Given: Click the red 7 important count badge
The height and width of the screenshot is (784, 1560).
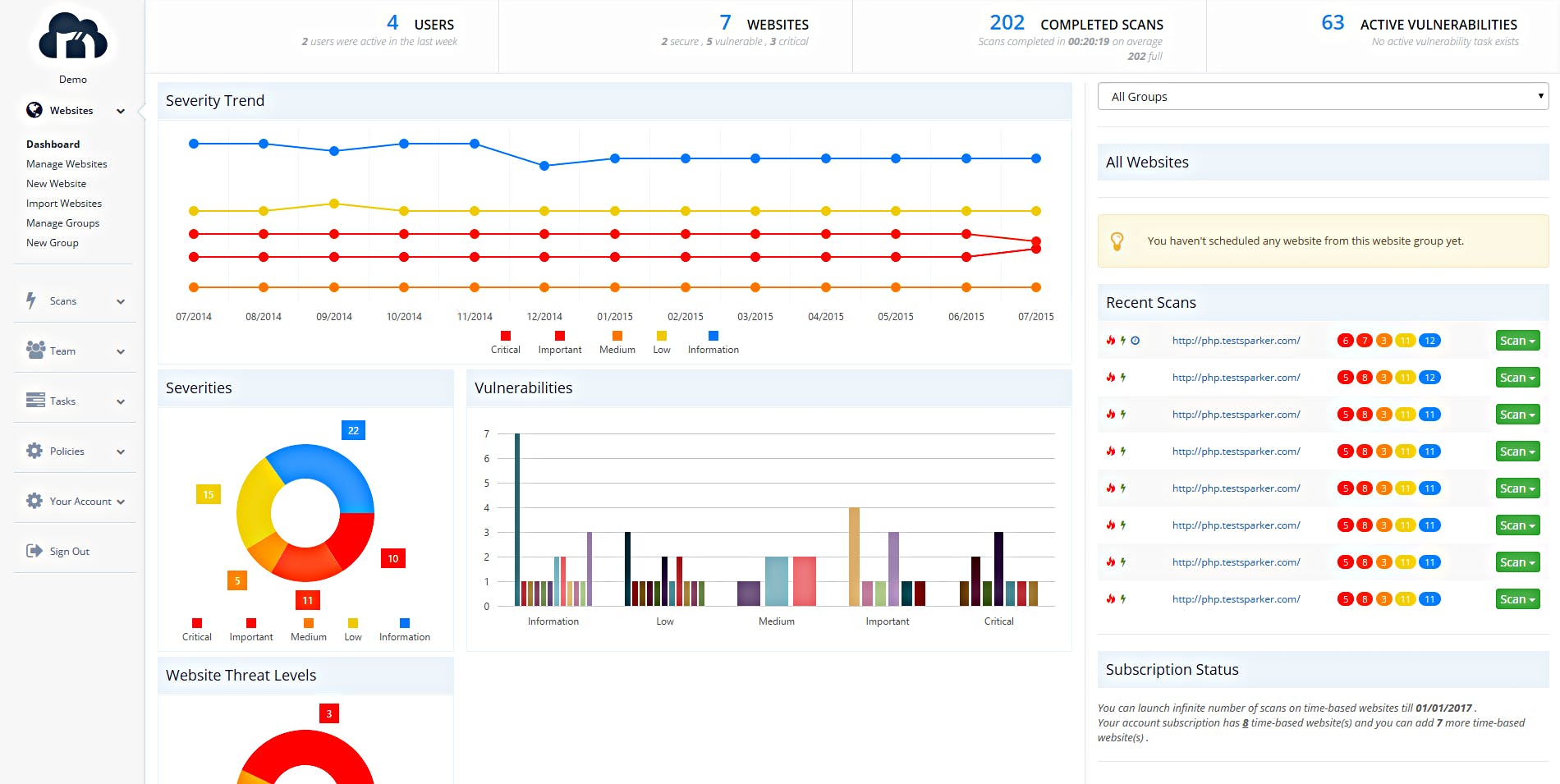Looking at the screenshot, I should (1364, 341).
